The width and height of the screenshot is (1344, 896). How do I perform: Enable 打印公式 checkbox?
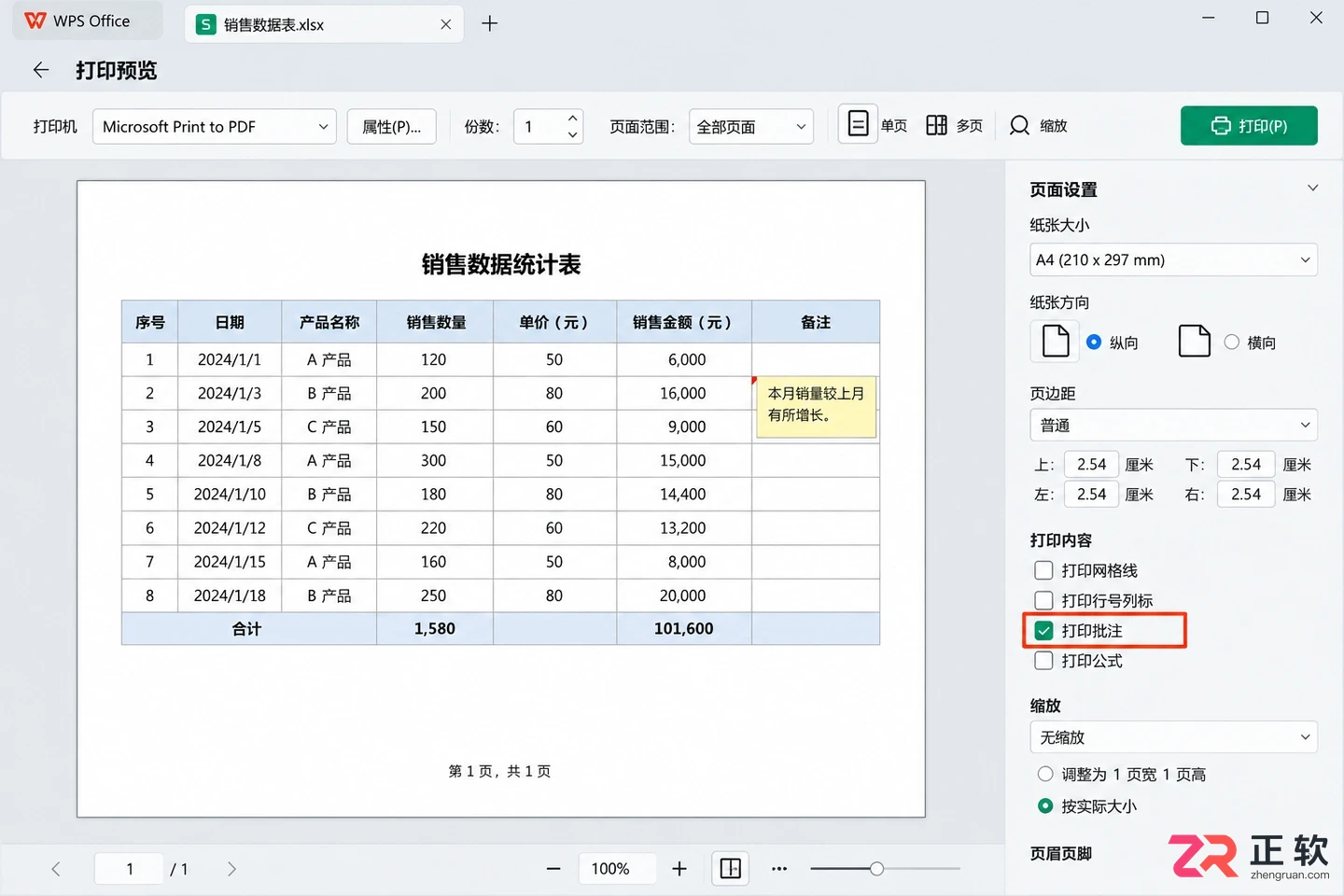click(1044, 661)
